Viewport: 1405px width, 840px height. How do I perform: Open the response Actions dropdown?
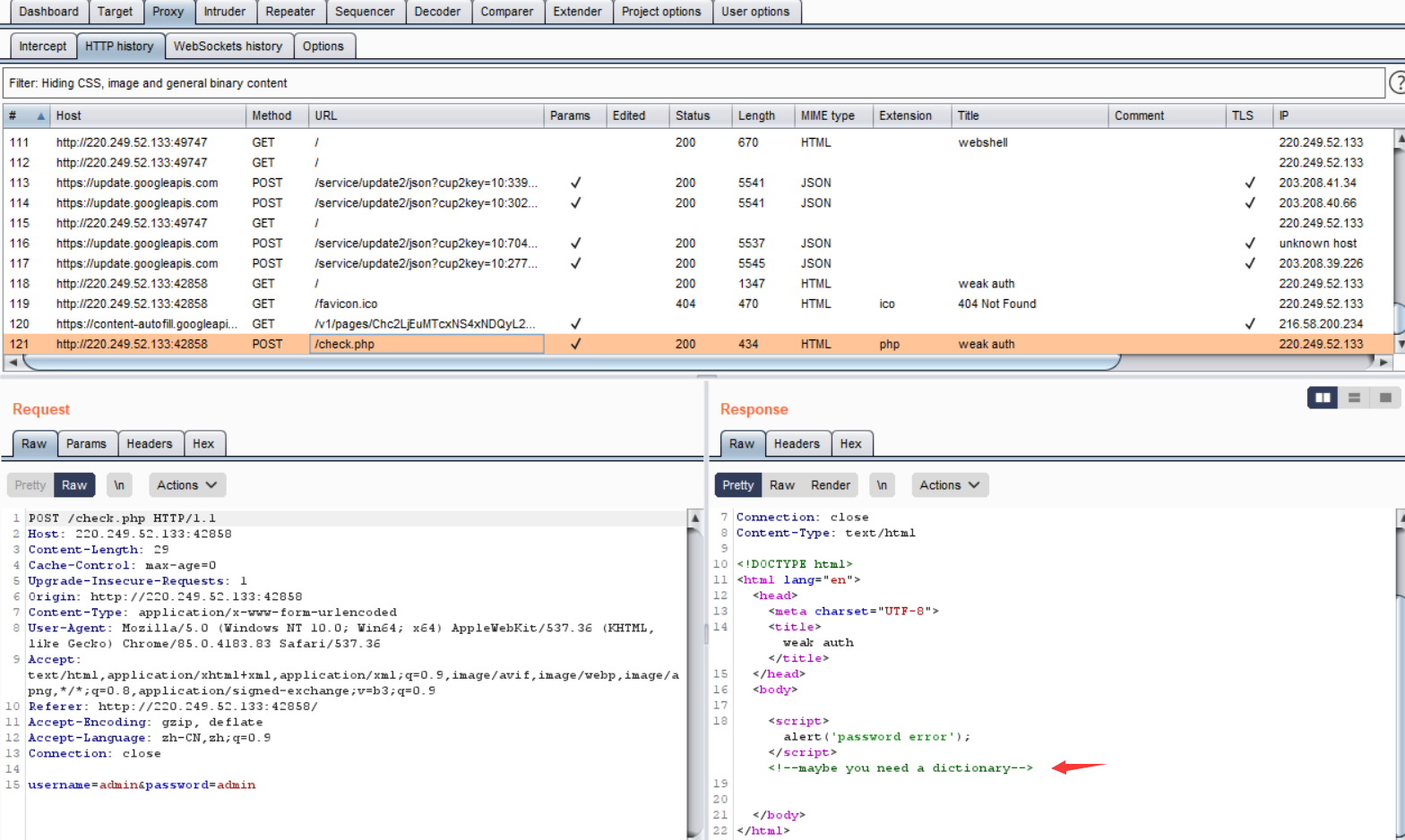(x=949, y=485)
